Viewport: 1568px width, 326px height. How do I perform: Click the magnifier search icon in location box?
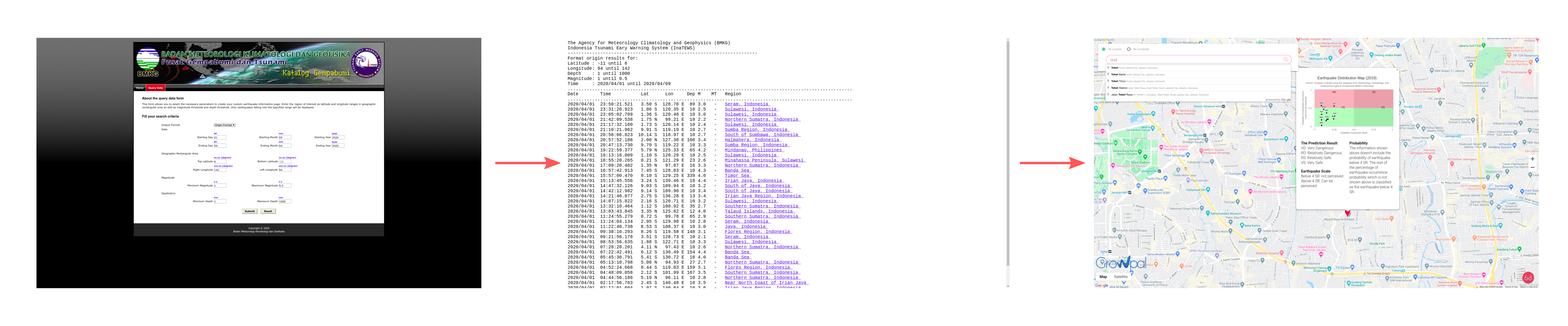(1286, 60)
